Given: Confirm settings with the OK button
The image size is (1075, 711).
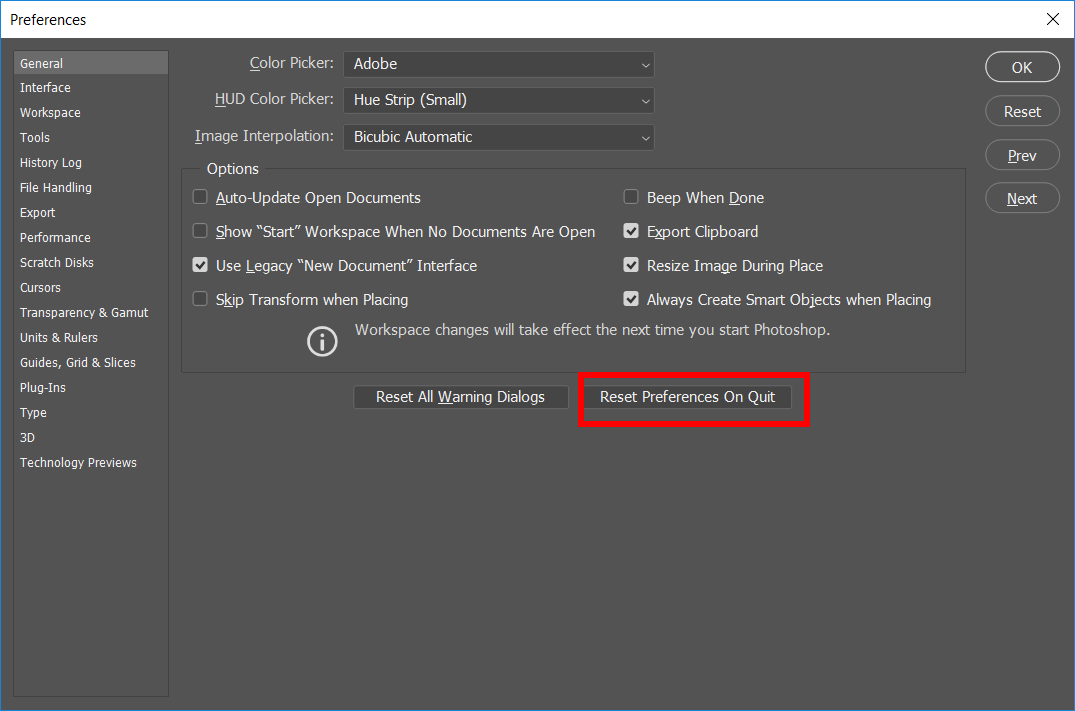Looking at the screenshot, I should click(1022, 67).
